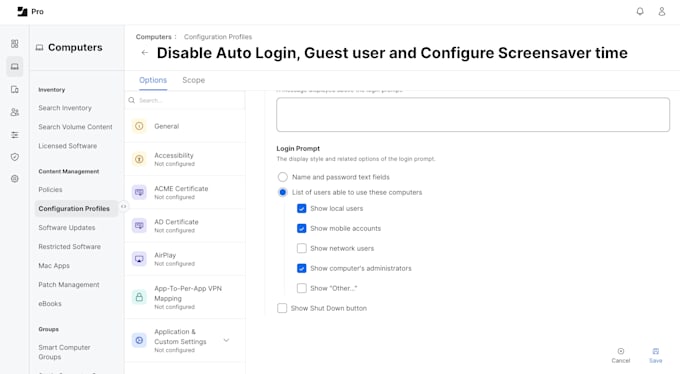680x374 pixels.
Task: Open Licensed Software
Action: tap(68, 146)
